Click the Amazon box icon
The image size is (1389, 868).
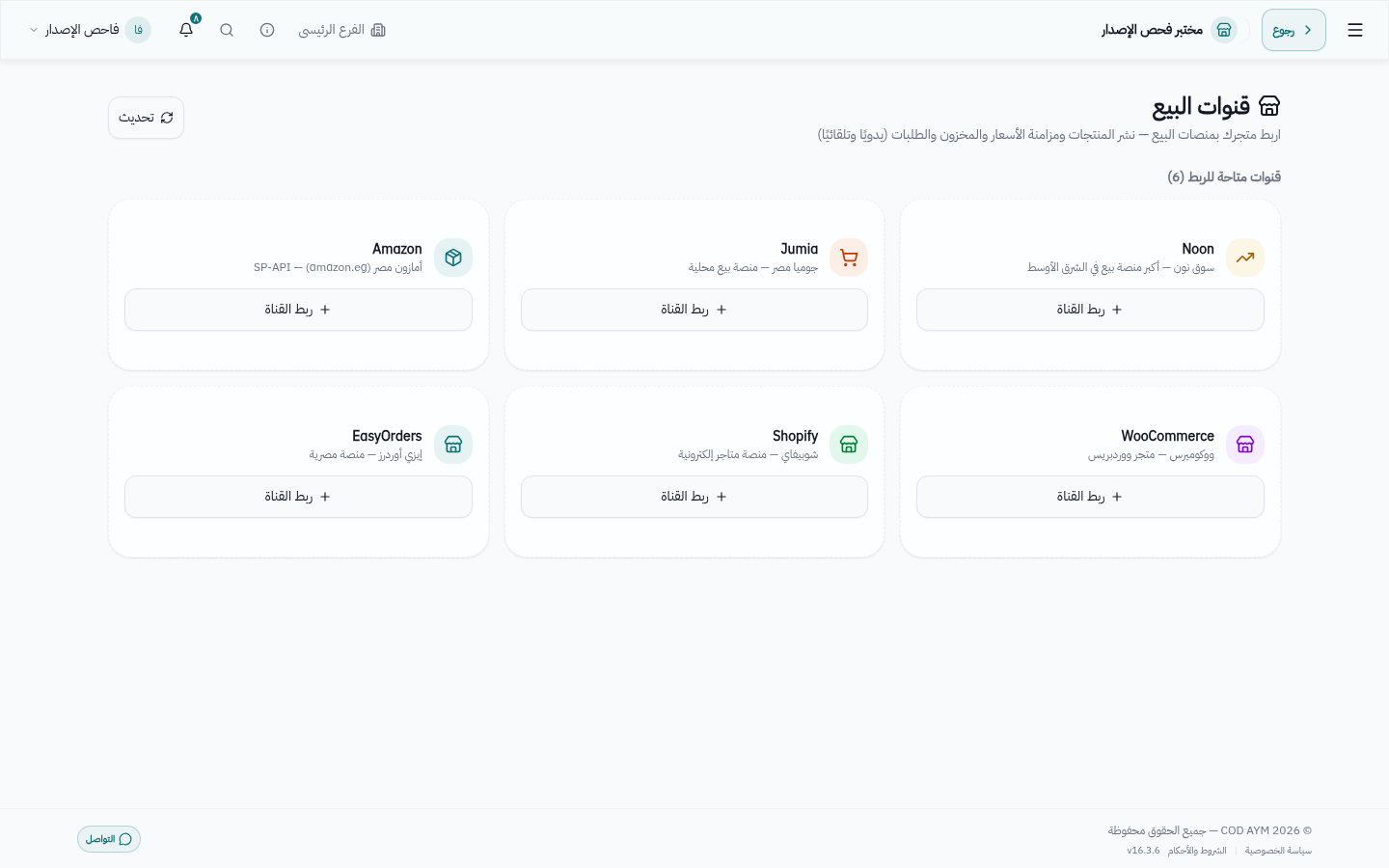coord(453,258)
